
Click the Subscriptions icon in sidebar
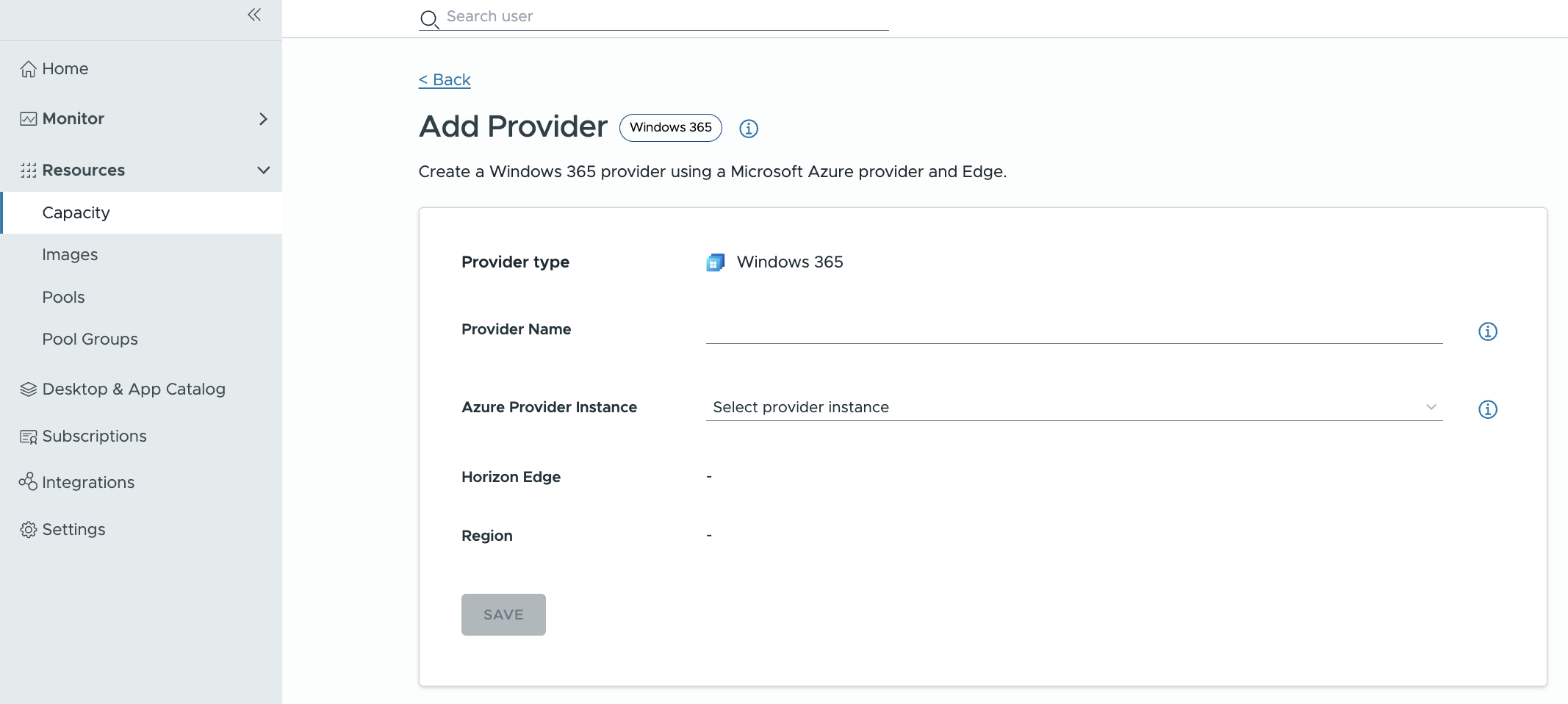click(28, 437)
